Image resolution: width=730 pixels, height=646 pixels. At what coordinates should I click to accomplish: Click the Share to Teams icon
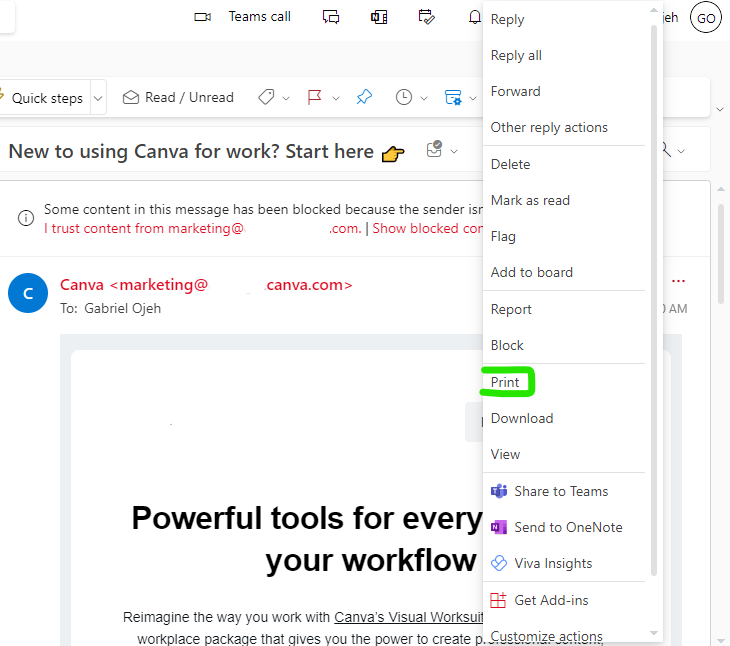499,491
